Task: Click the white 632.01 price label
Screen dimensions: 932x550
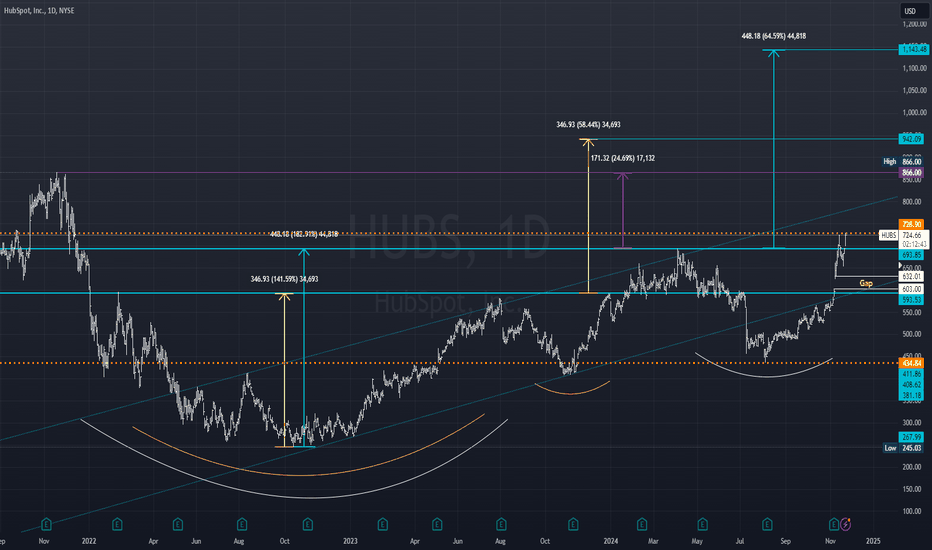Action: [x=911, y=276]
